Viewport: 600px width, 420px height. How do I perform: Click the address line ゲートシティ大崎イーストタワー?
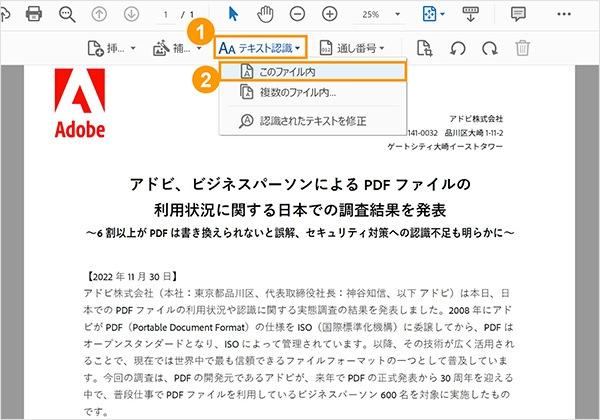(x=445, y=147)
